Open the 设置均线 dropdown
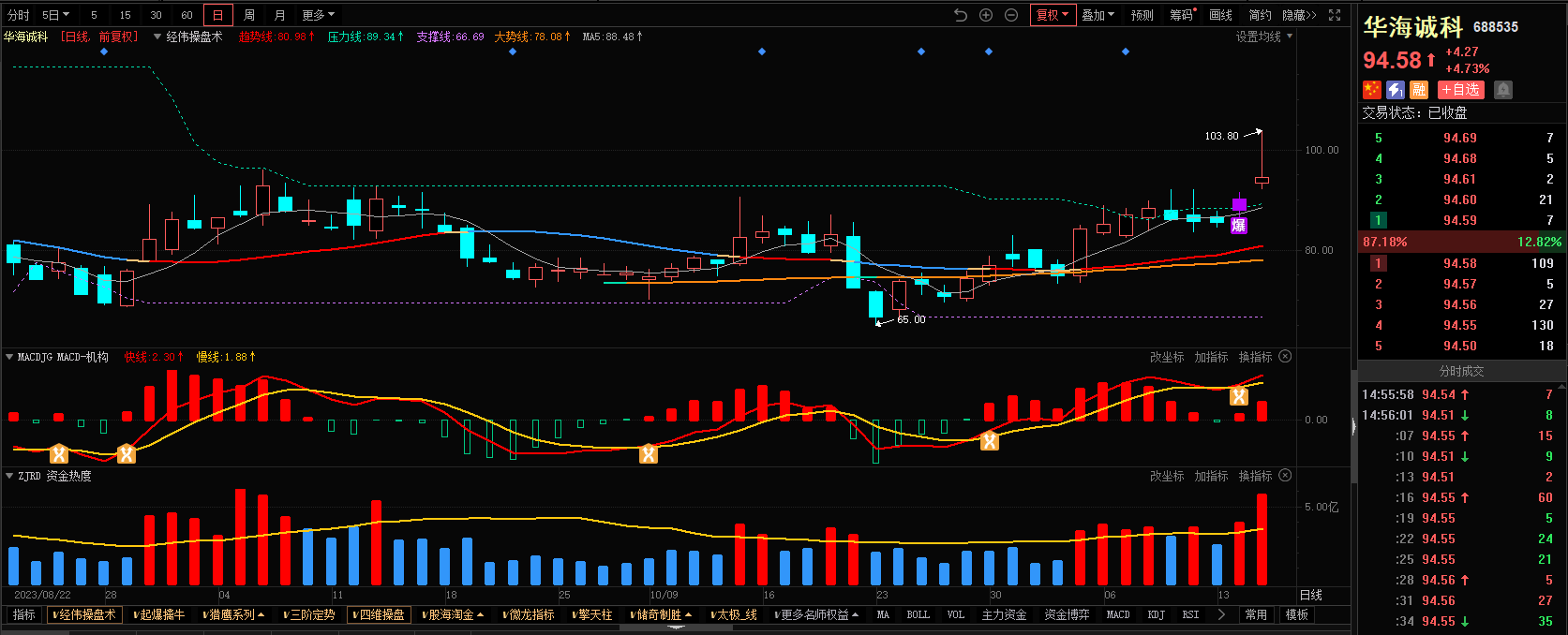 pos(1263,37)
